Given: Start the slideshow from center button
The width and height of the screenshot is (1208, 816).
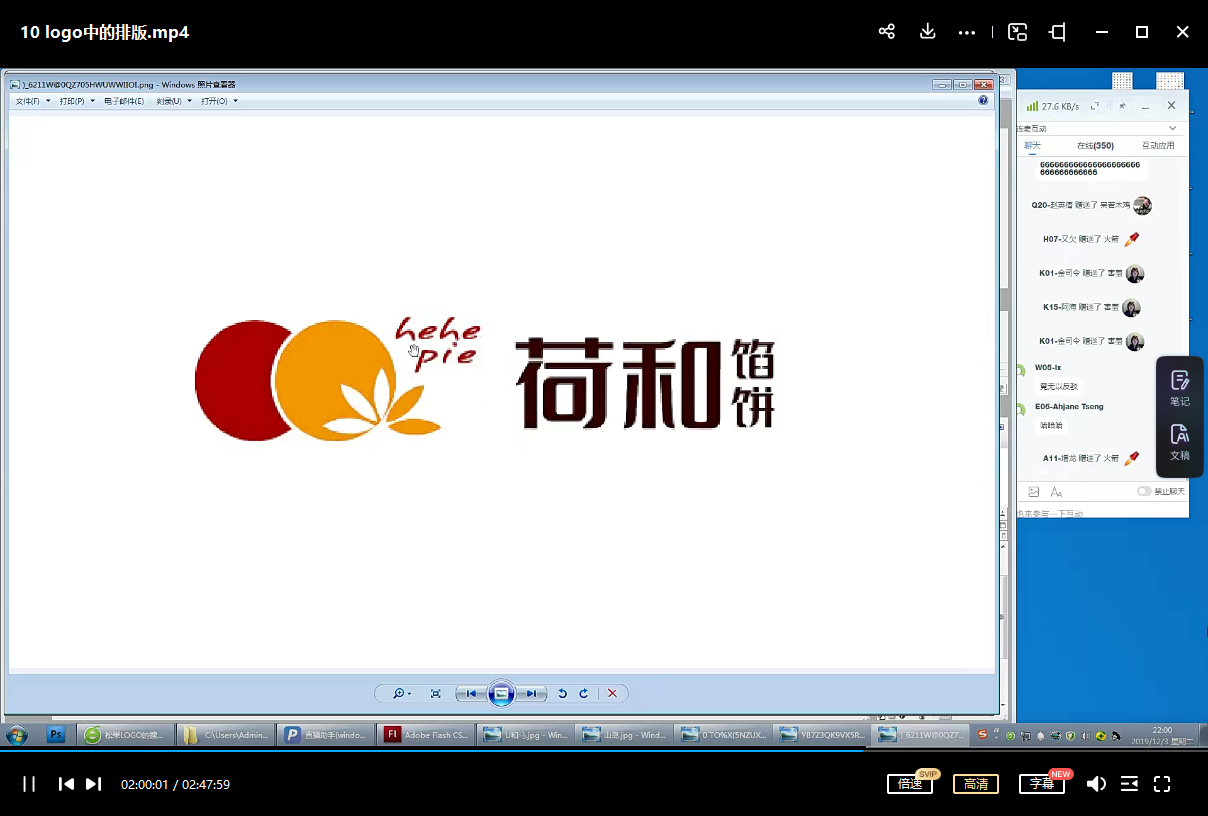Looking at the screenshot, I should [x=502, y=693].
